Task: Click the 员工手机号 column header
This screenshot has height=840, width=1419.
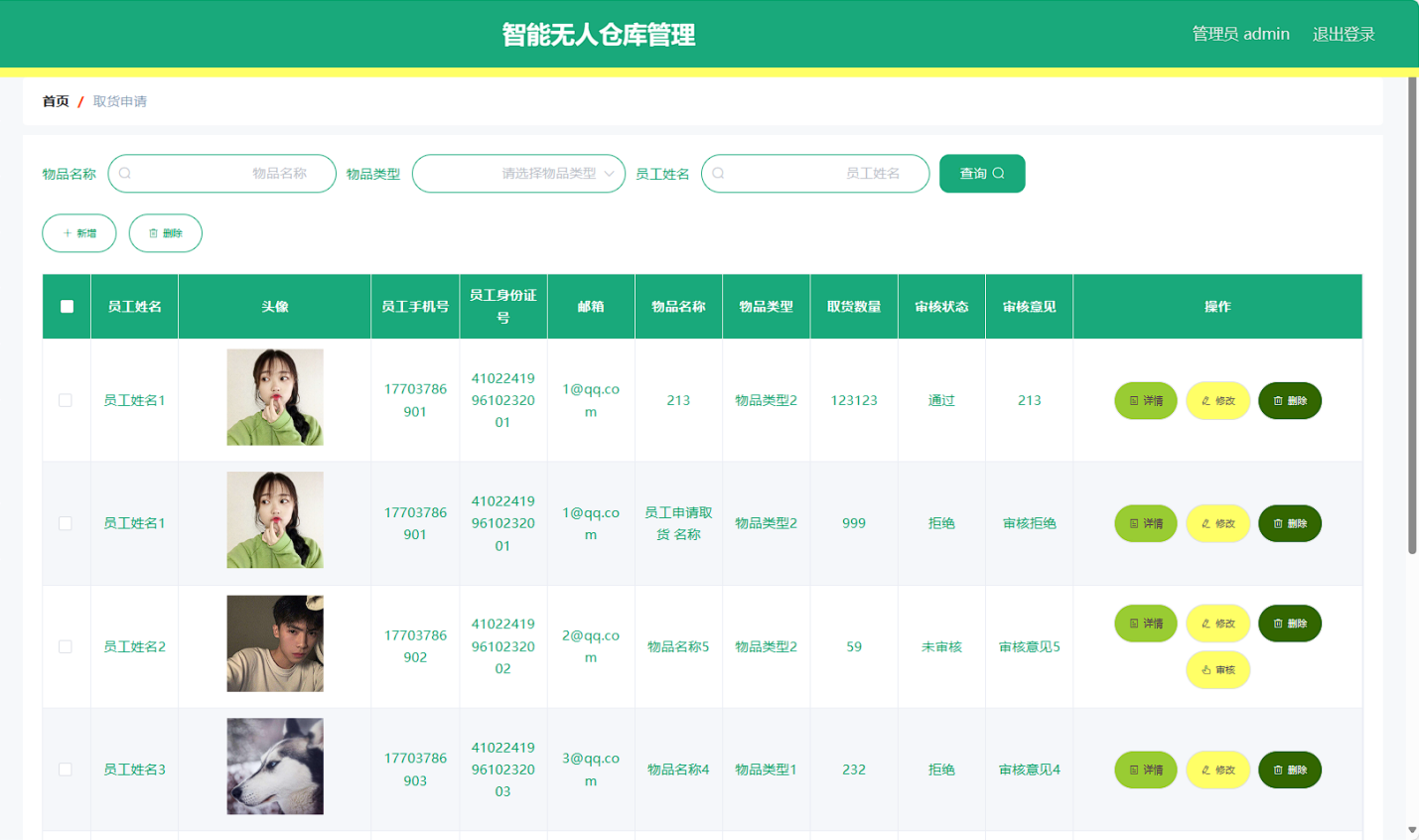Action: click(x=415, y=307)
